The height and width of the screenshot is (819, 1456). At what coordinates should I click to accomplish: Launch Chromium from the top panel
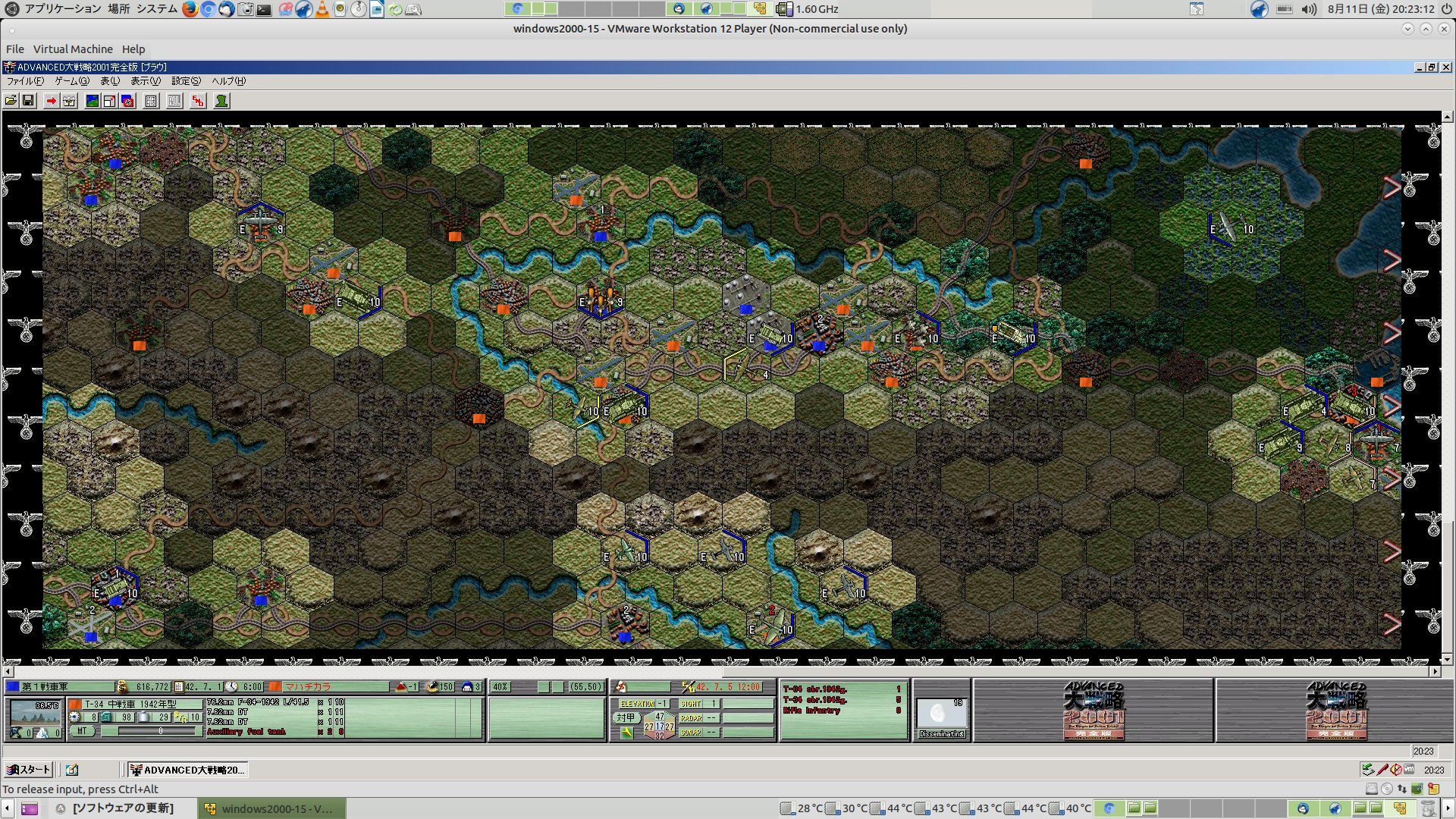click(x=208, y=9)
